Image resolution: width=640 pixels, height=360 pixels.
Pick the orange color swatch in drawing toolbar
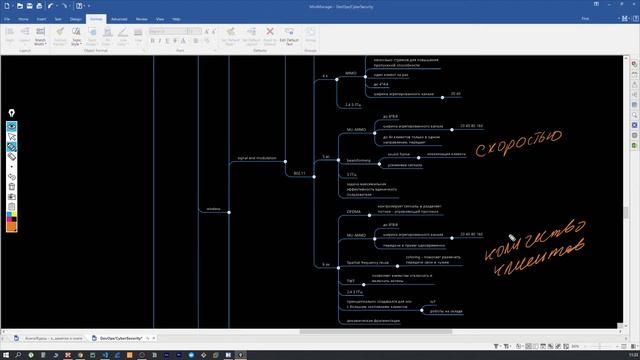tap(11, 227)
